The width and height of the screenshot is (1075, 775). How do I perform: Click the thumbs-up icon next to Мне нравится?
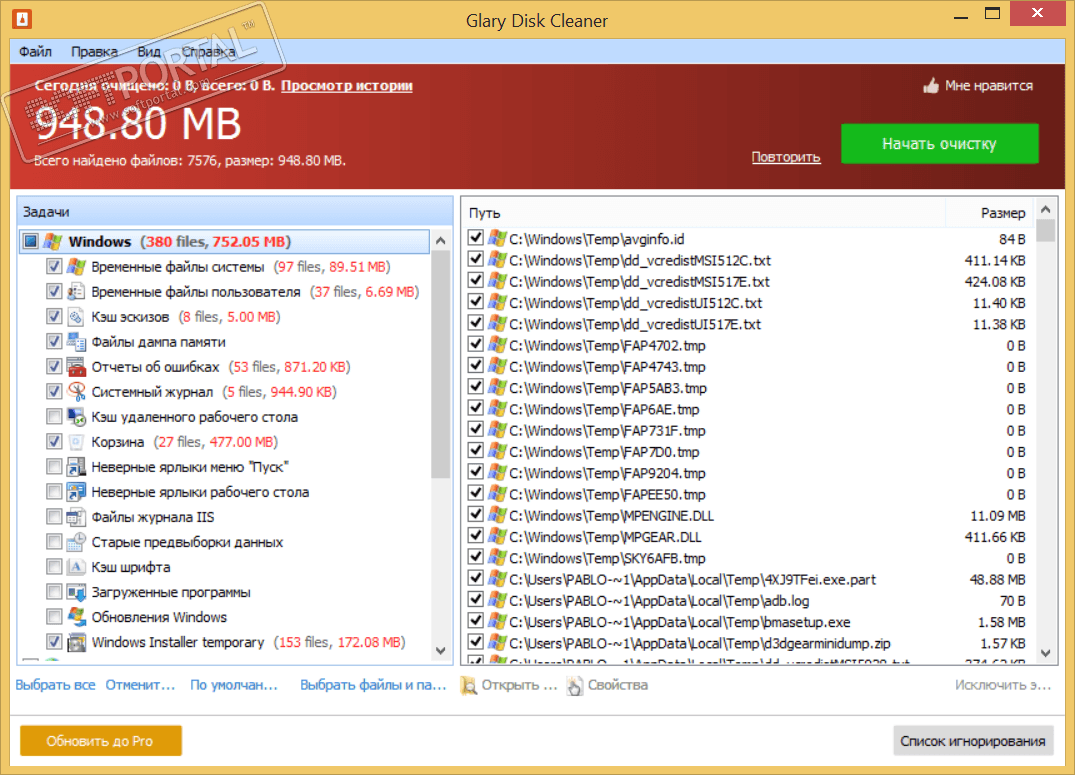pos(930,86)
